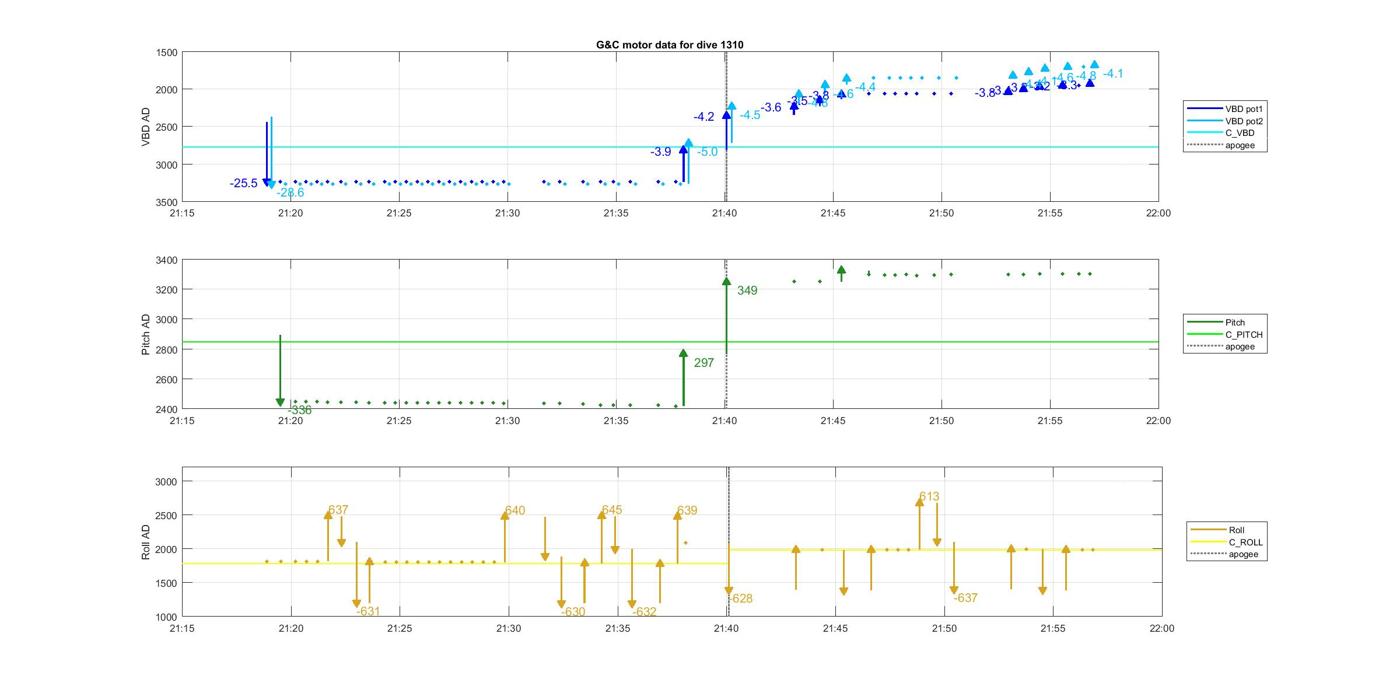This screenshot has width=1400, height=693.
Task: Click the -628 roll label near apogee
Action: tap(741, 599)
